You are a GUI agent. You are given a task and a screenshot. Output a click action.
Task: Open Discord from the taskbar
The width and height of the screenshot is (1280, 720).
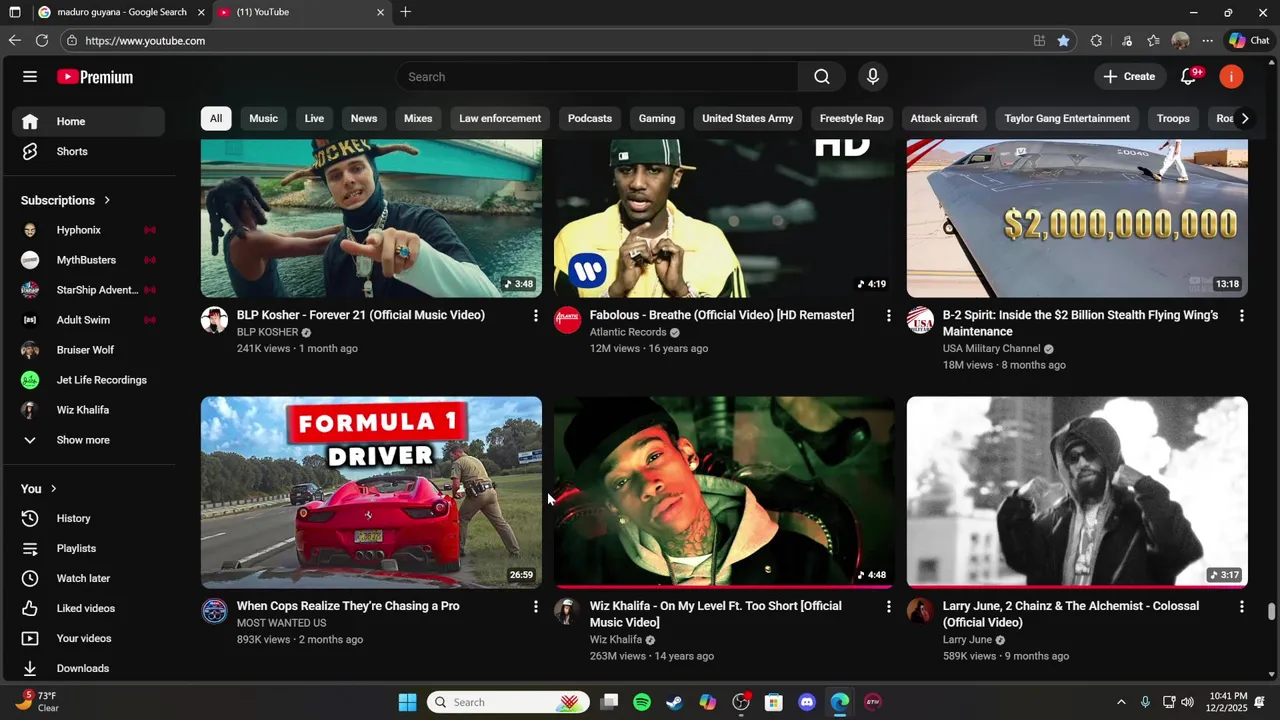click(x=807, y=703)
